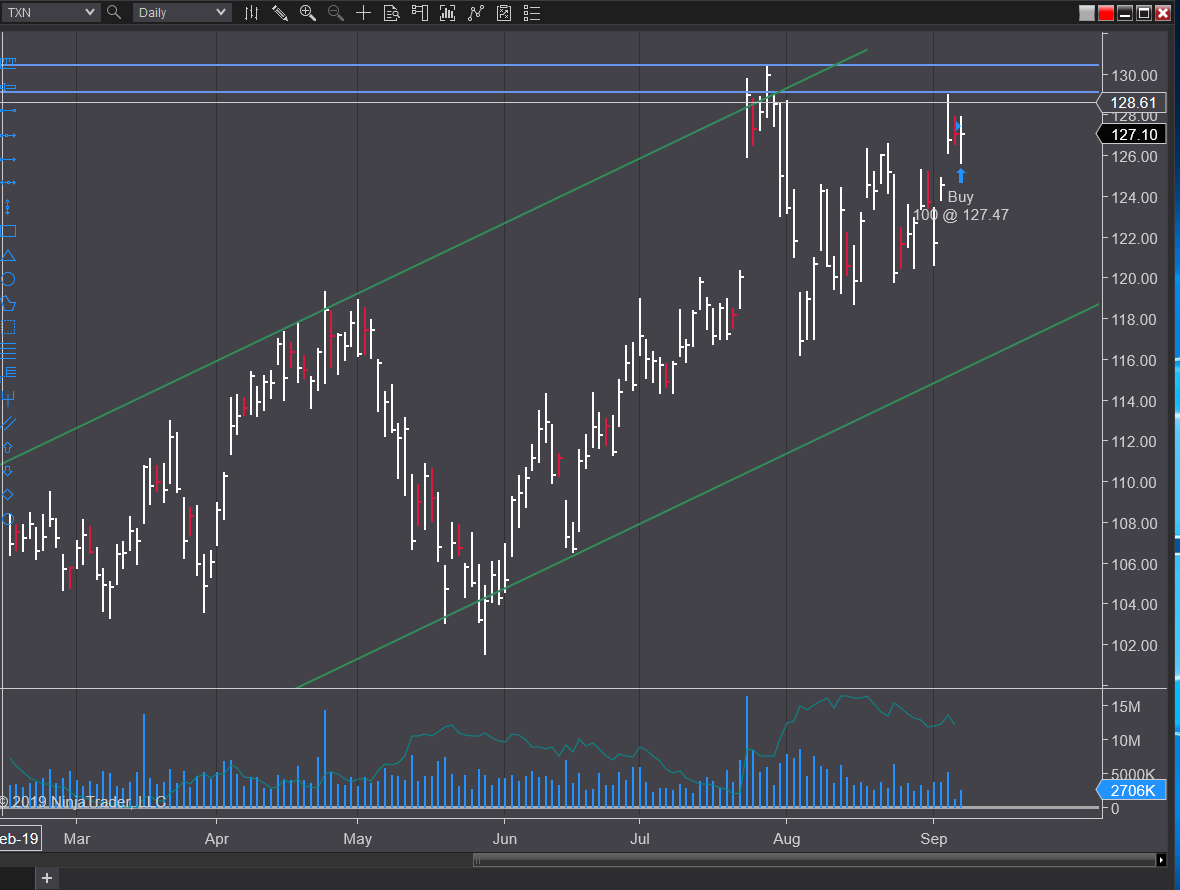Open the Daily interval selector dropdown
This screenshot has width=1180, height=890.
(181, 12)
